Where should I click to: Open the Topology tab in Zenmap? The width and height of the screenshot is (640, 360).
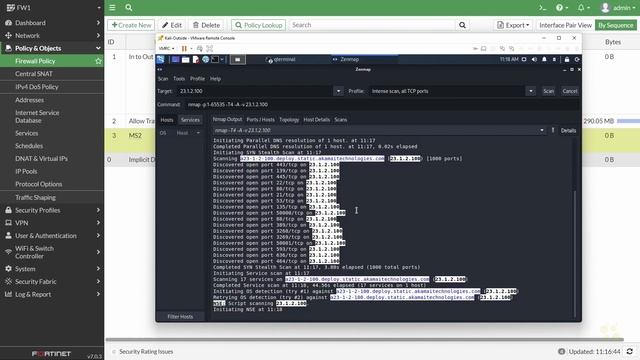[289, 120]
